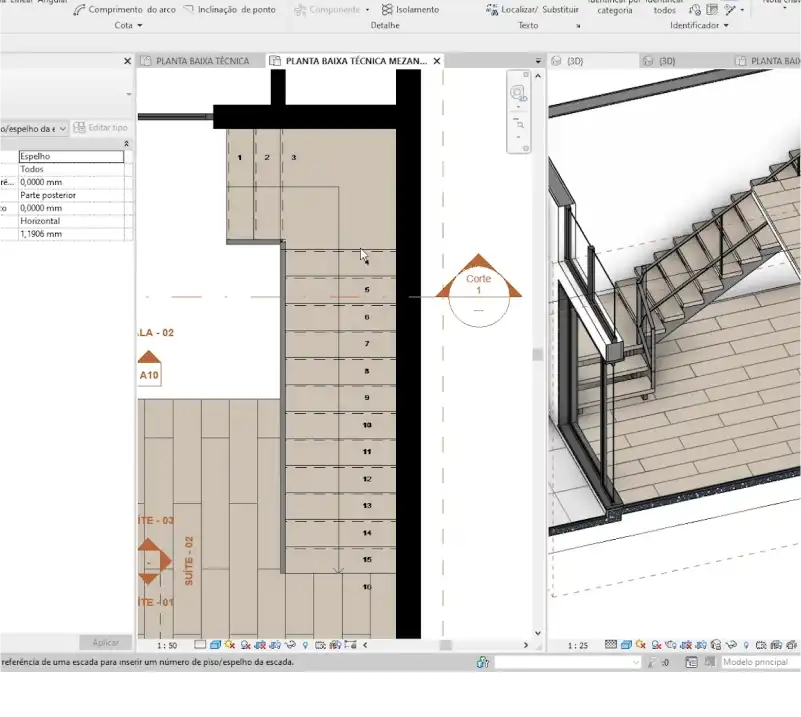This screenshot has width=801, height=717.
Task: Open visual style cube icon in 3D view bar
Action: tap(626, 645)
